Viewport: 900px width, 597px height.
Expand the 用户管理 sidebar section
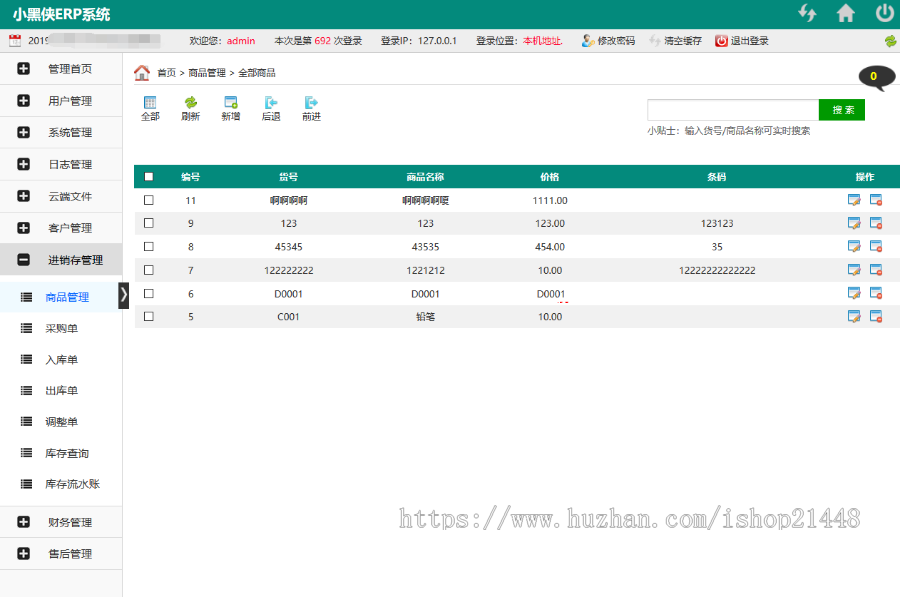pos(61,101)
